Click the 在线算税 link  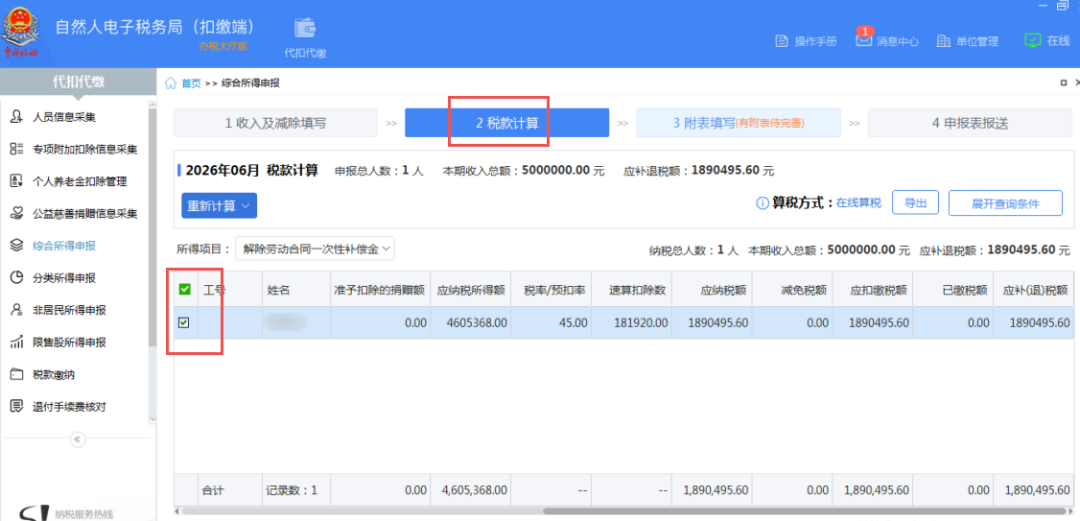(x=858, y=203)
